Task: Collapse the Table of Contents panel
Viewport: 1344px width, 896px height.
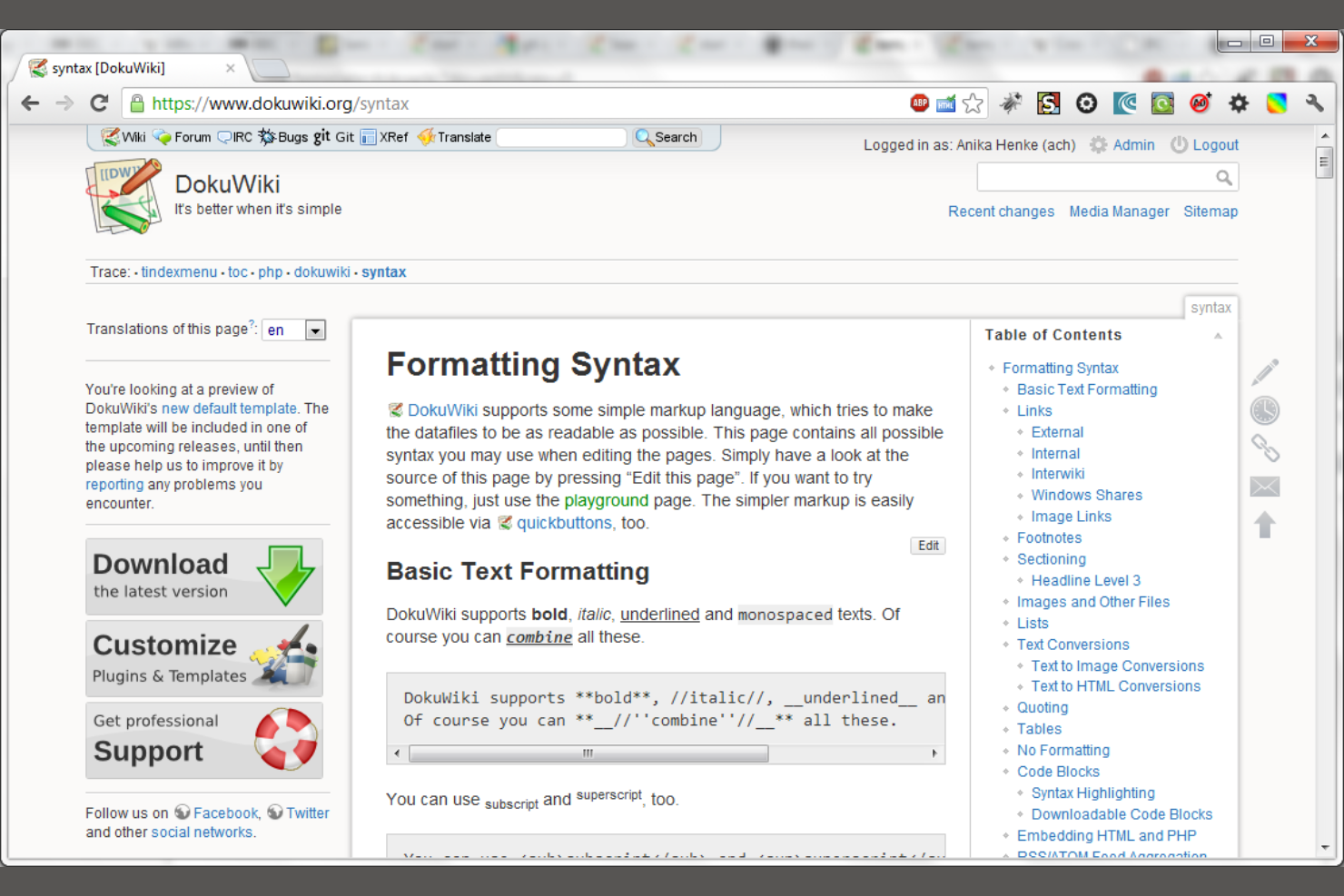Action: (x=1218, y=335)
